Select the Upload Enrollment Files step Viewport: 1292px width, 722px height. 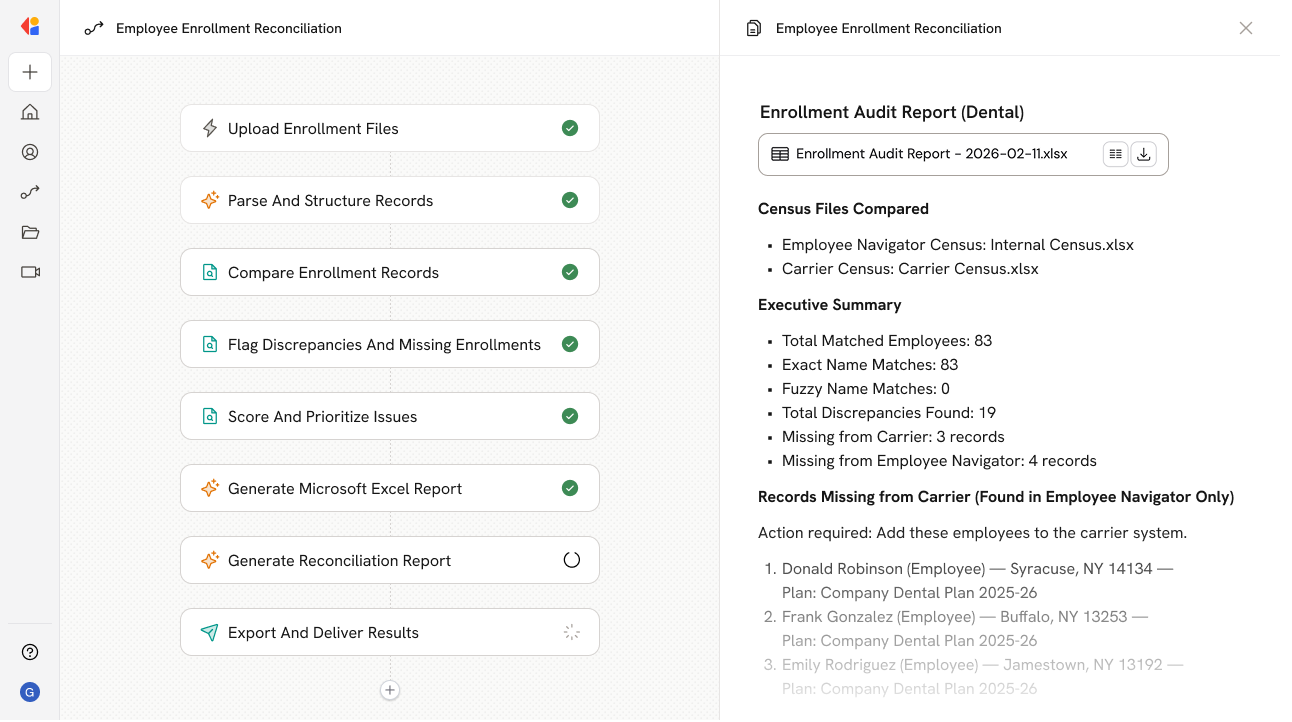pos(389,129)
